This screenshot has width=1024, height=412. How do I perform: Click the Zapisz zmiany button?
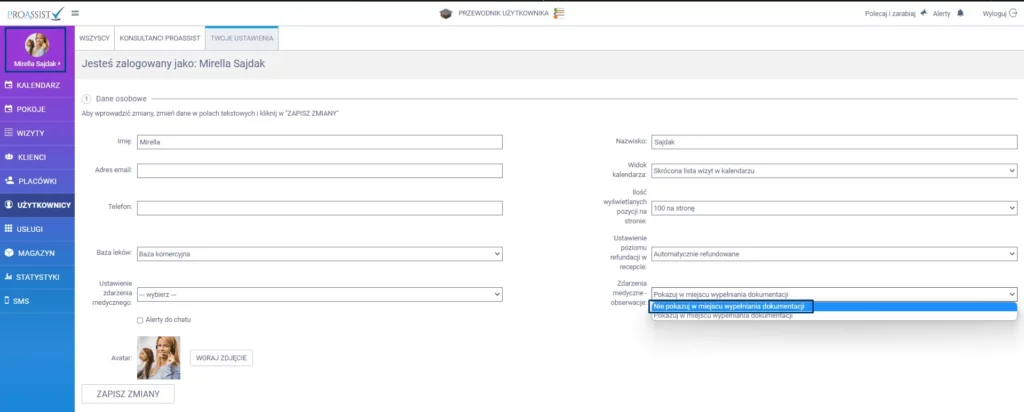[x=127, y=394]
